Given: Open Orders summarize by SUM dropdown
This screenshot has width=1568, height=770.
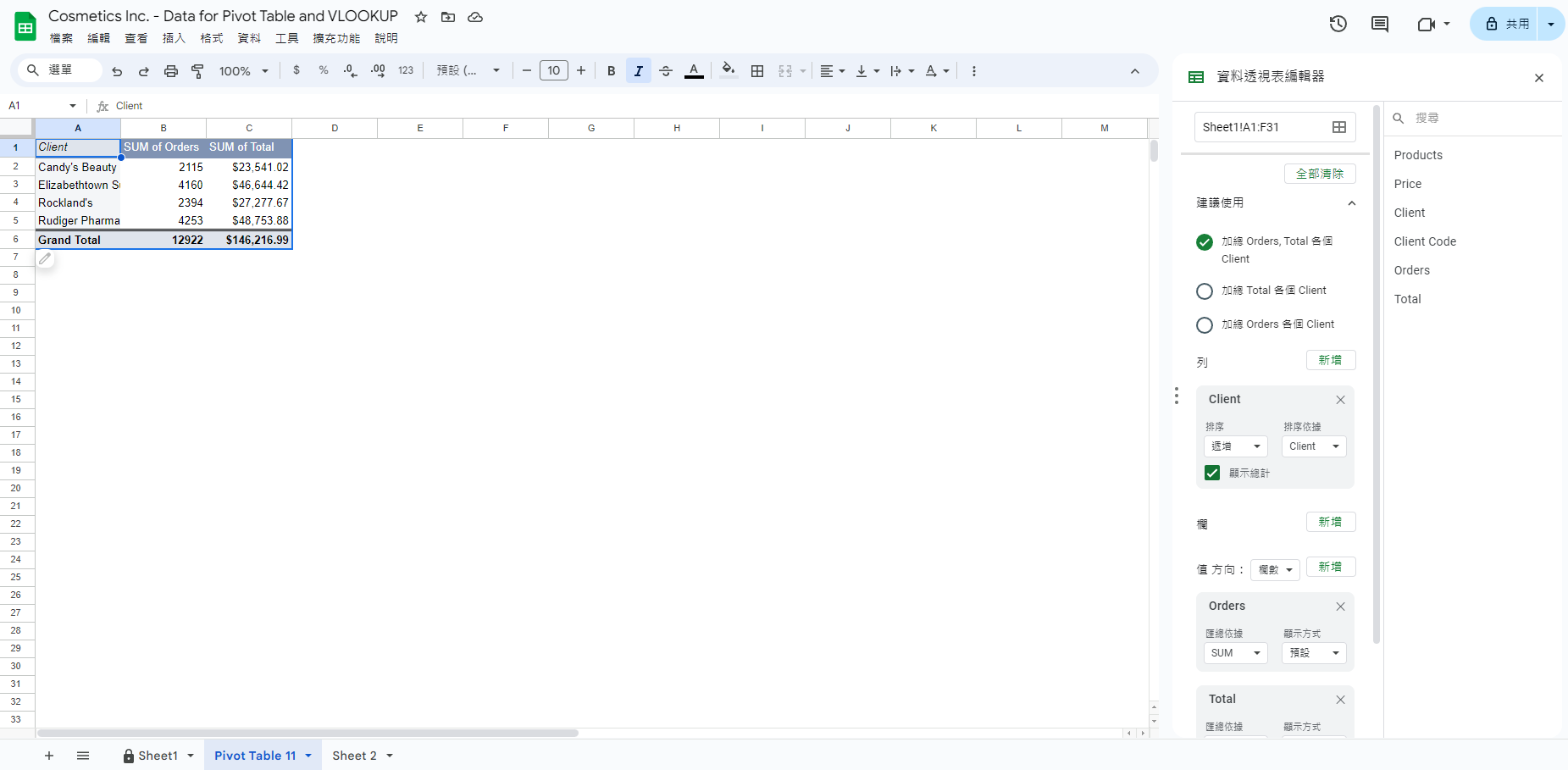Looking at the screenshot, I should coord(1236,653).
